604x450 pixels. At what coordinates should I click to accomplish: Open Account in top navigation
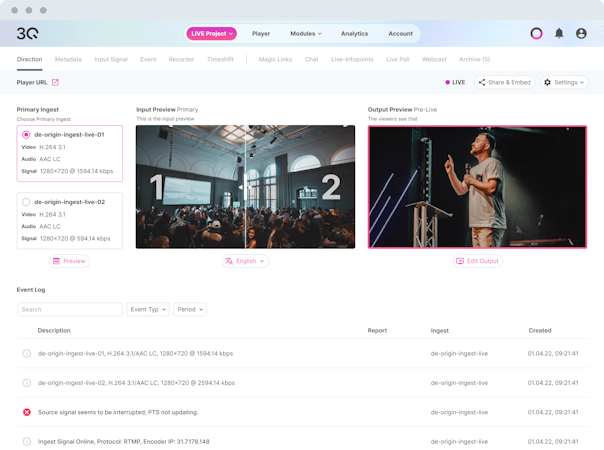pos(400,34)
